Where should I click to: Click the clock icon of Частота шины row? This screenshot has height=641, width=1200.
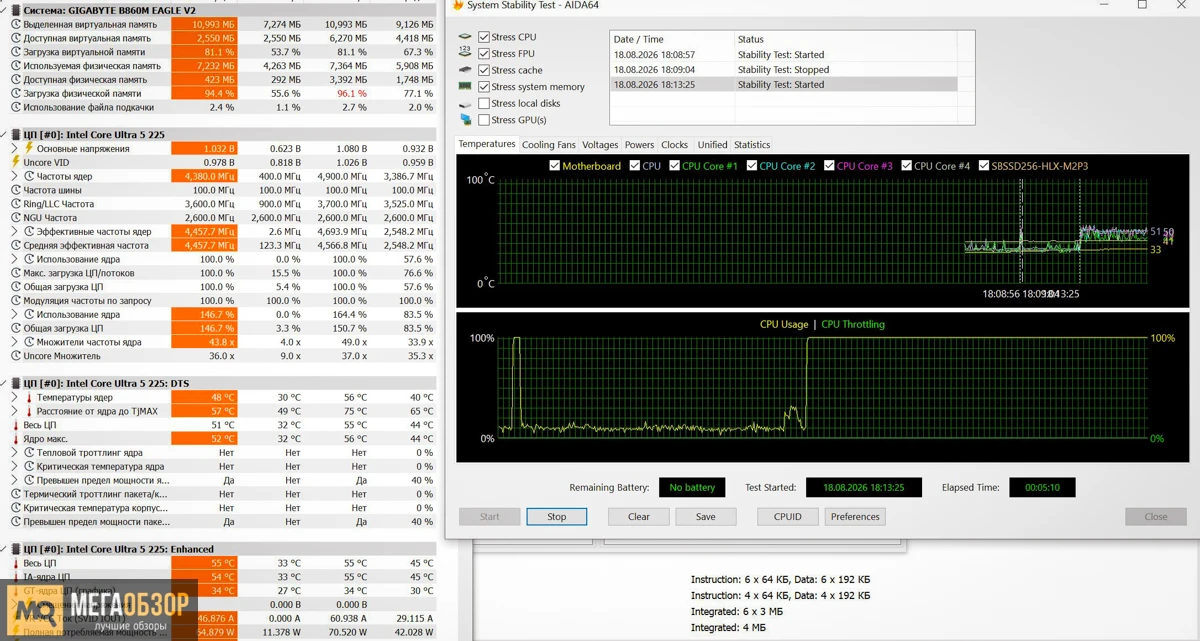15,190
